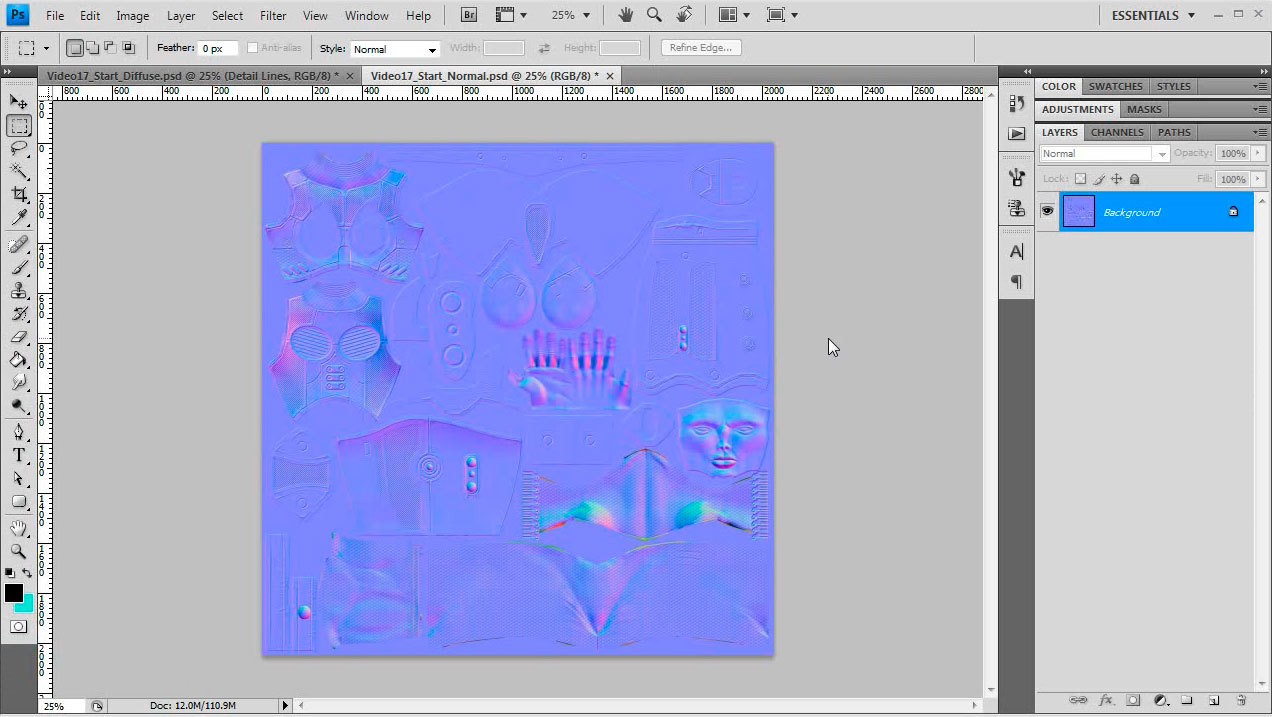Select the Crop tool
Viewport: 1272px width, 717px height.
click(18, 194)
